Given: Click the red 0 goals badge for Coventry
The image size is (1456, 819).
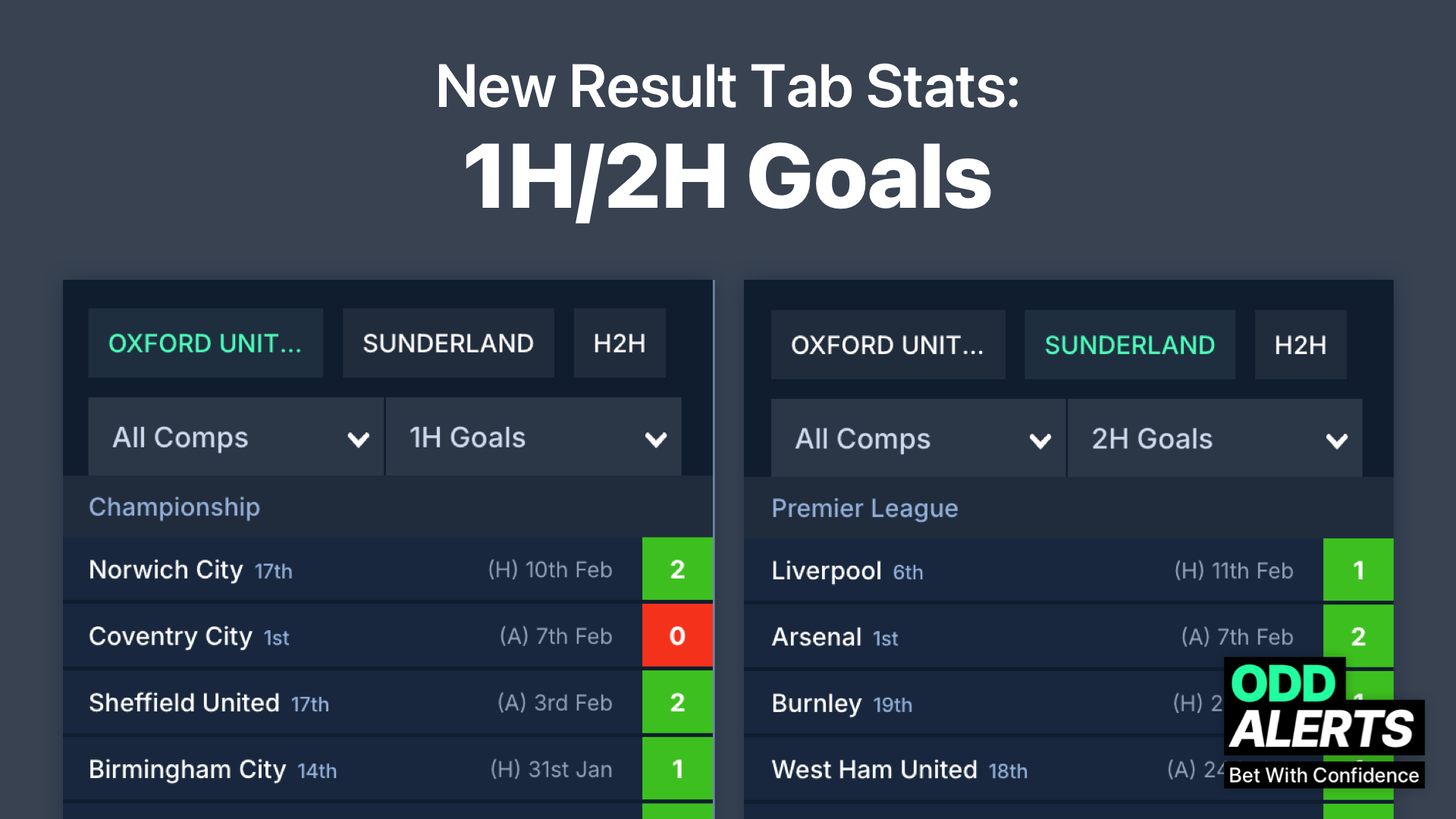Looking at the screenshot, I should (x=677, y=636).
